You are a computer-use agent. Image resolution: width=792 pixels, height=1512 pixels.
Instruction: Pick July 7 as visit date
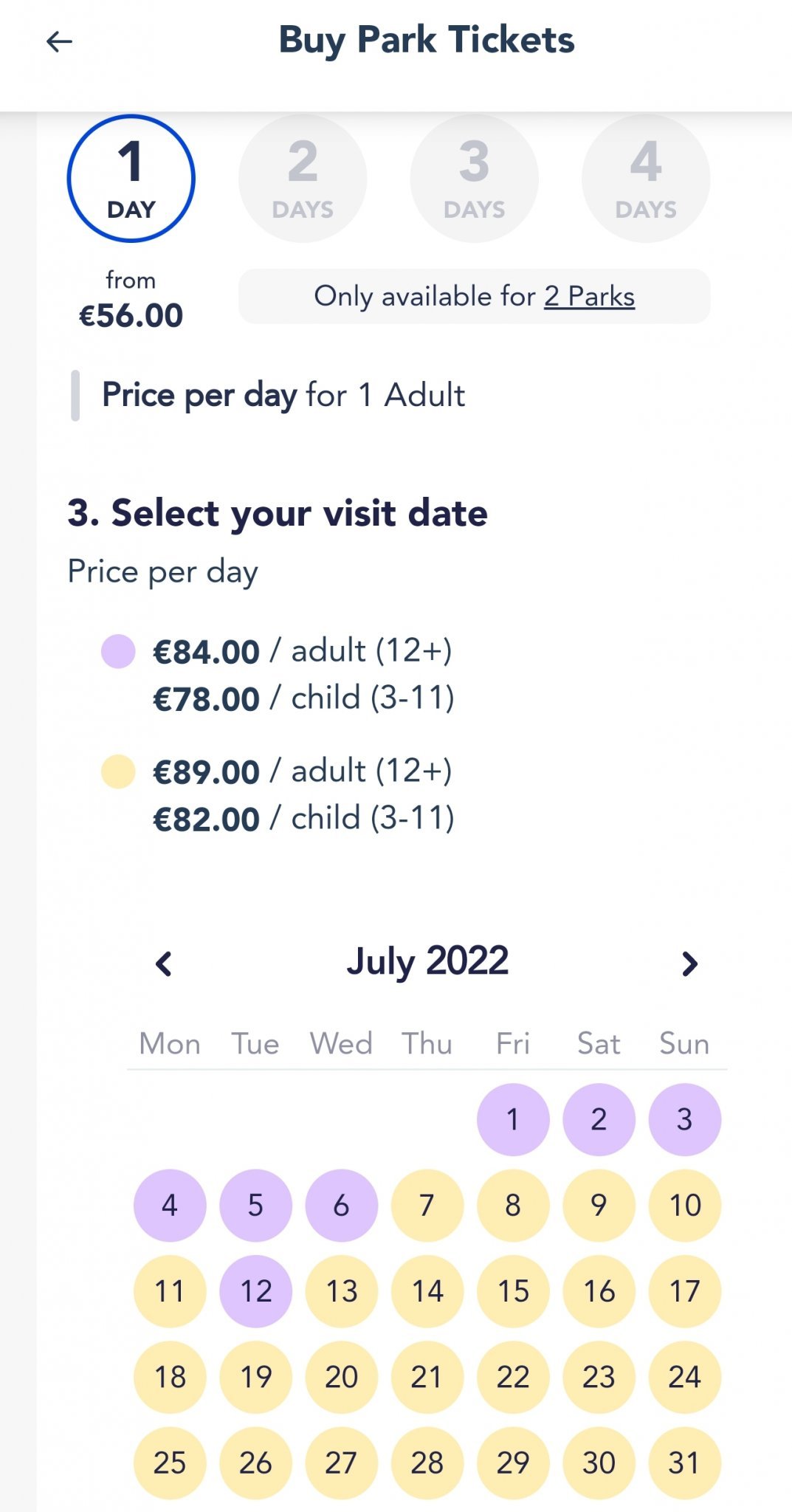point(427,1206)
